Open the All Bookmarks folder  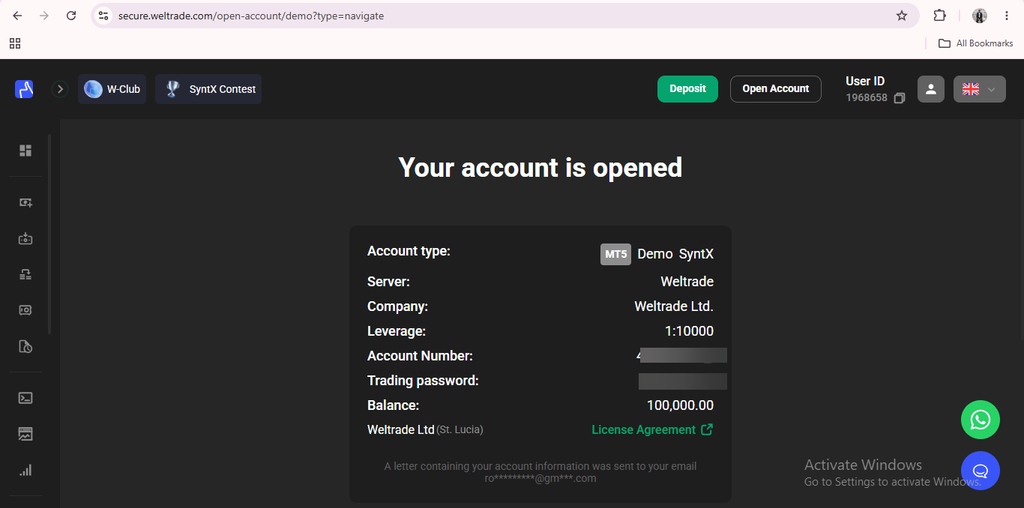(x=976, y=43)
